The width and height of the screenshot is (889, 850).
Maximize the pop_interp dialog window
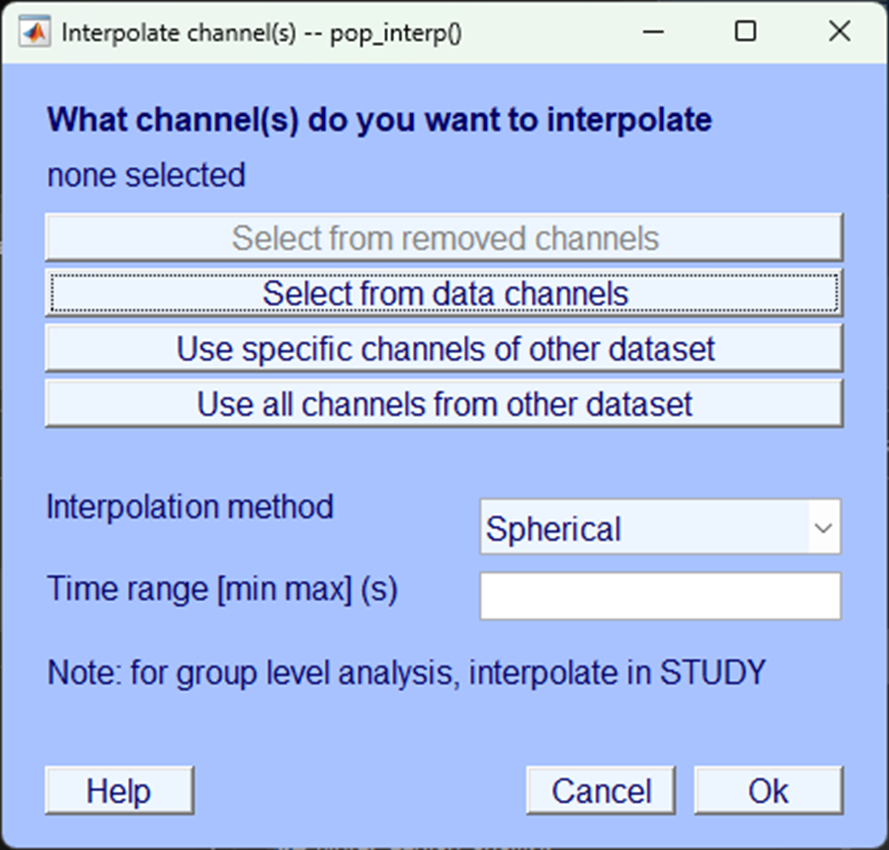pos(745,31)
